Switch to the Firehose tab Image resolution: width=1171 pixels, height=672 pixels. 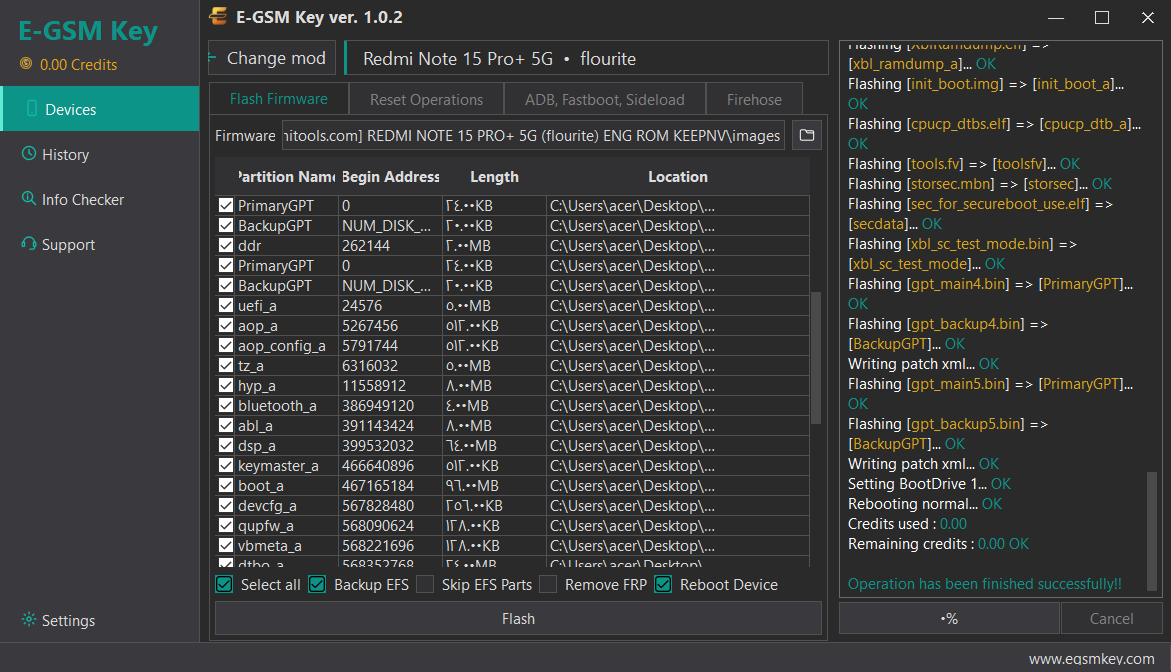click(x=754, y=99)
